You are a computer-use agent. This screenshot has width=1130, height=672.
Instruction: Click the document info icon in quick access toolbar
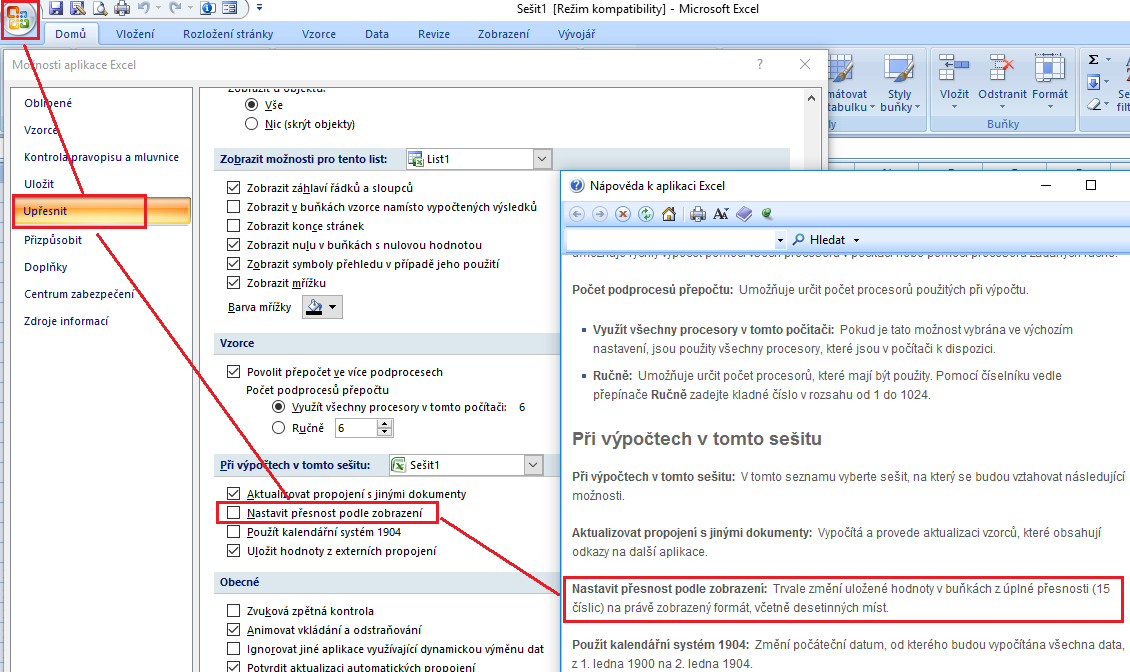point(208,9)
